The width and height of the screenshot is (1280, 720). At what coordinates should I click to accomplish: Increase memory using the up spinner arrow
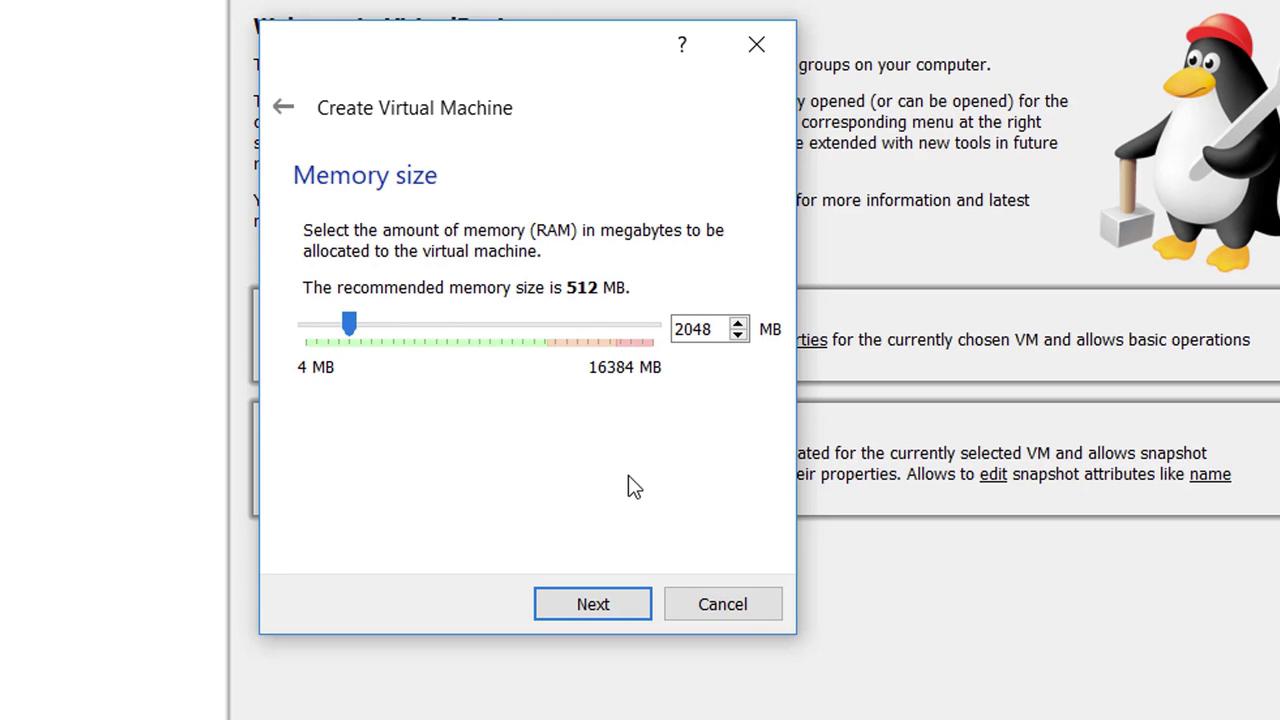738,323
